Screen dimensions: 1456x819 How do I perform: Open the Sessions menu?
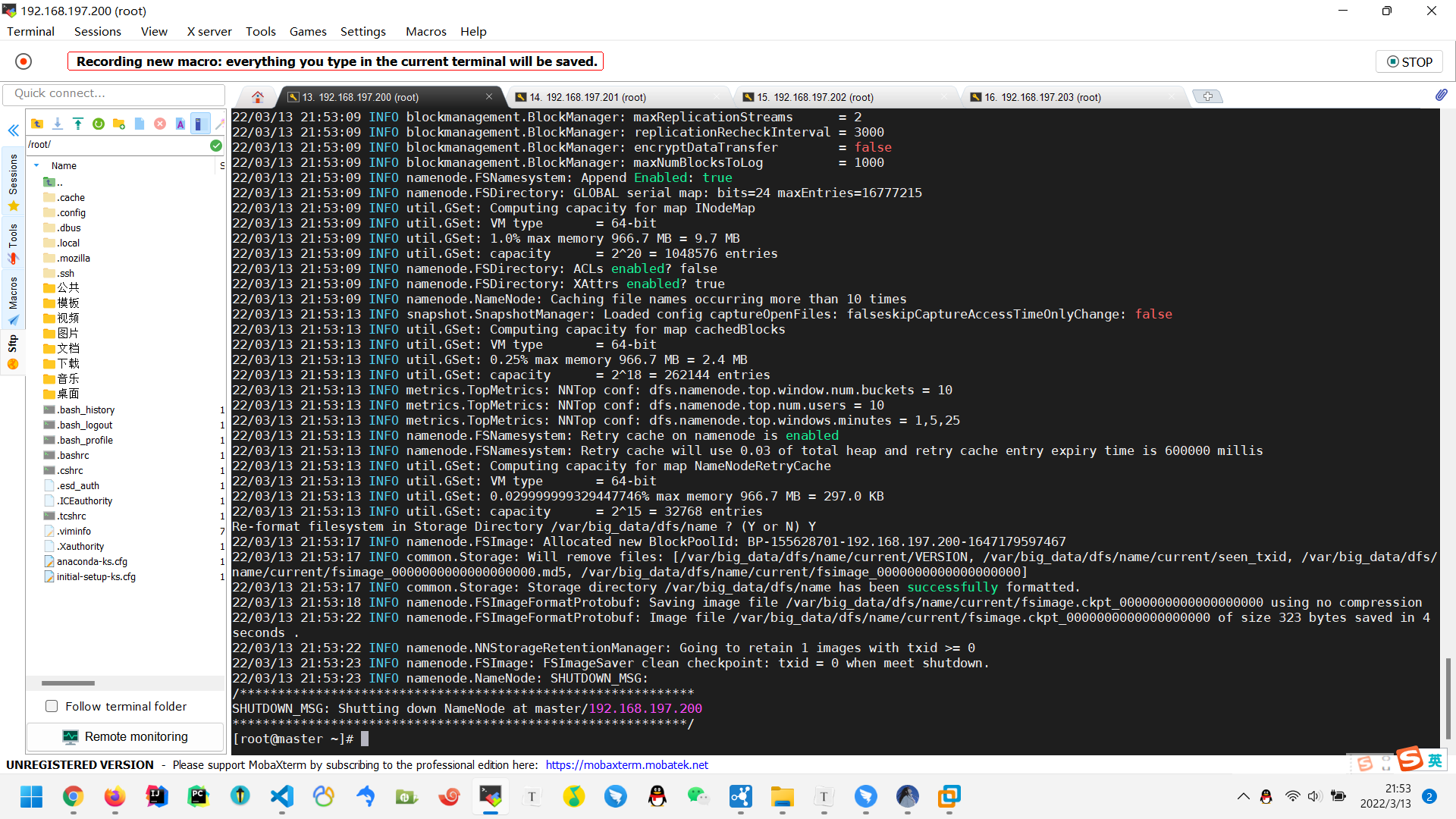98,31
